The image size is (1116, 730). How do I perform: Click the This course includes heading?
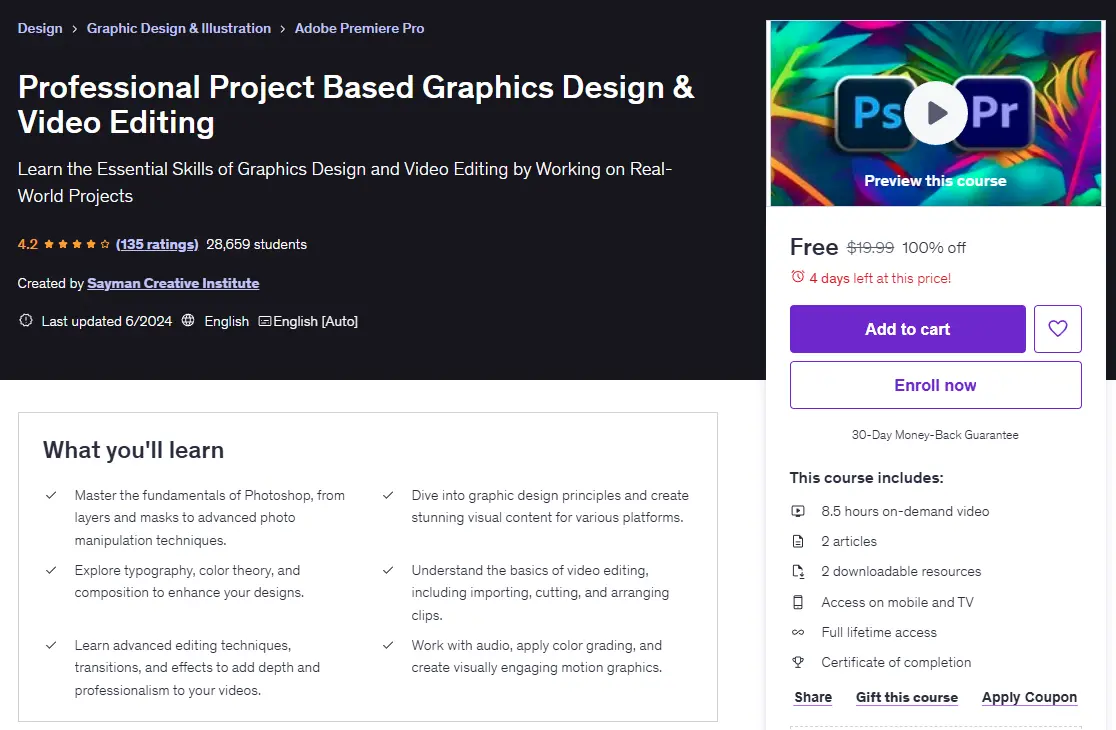[866, 477]
